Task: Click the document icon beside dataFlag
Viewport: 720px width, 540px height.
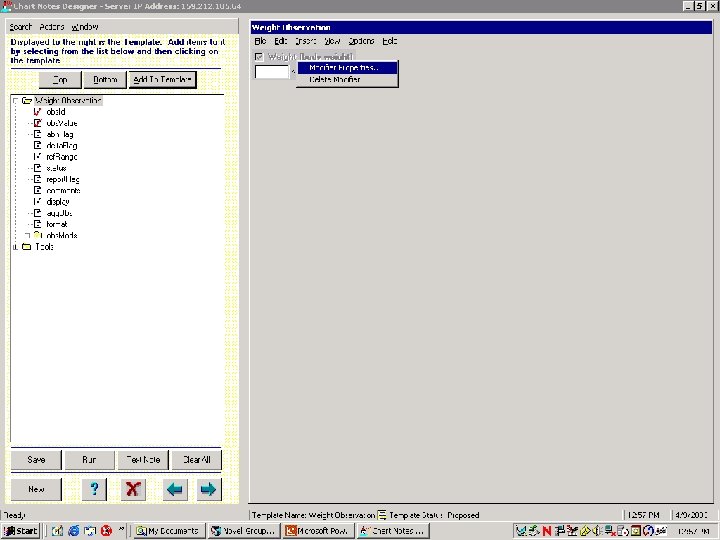Action: click(37, 145)
